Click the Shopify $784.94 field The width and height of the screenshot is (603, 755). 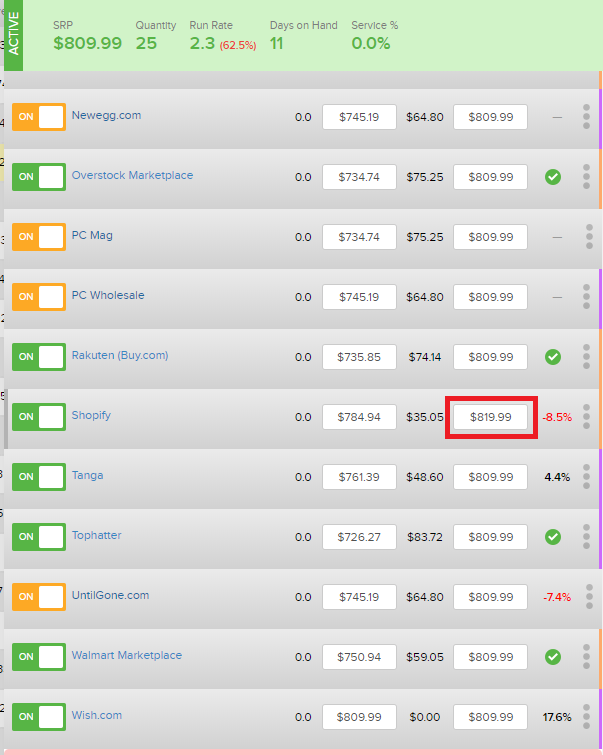[359, 417]
